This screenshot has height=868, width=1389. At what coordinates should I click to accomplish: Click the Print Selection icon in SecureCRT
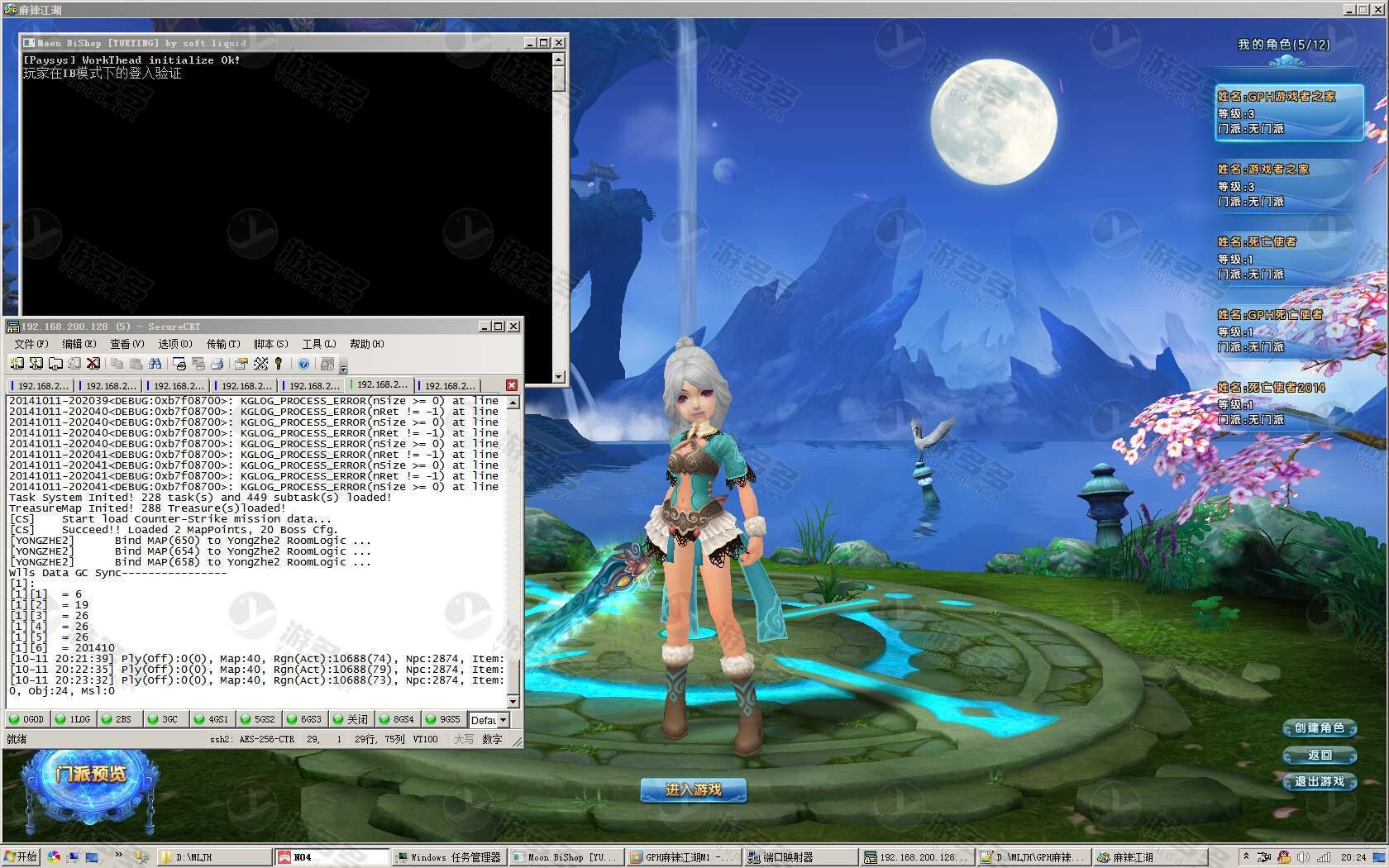[198, 364]
